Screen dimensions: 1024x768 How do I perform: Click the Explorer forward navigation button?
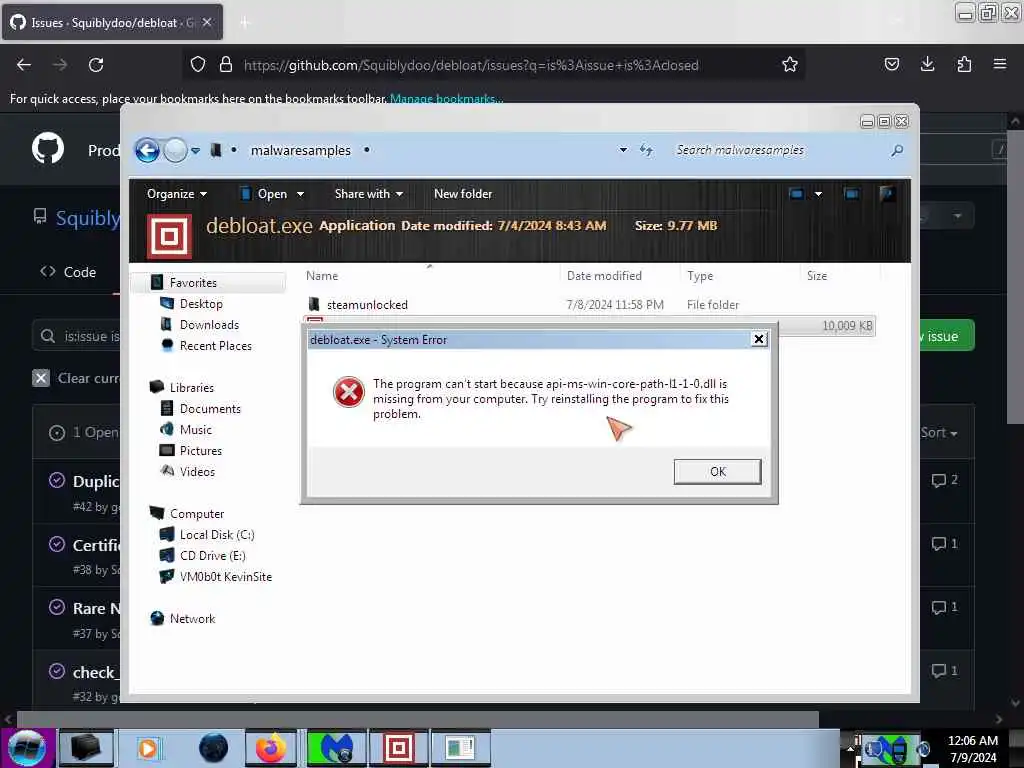pos(175,150)
